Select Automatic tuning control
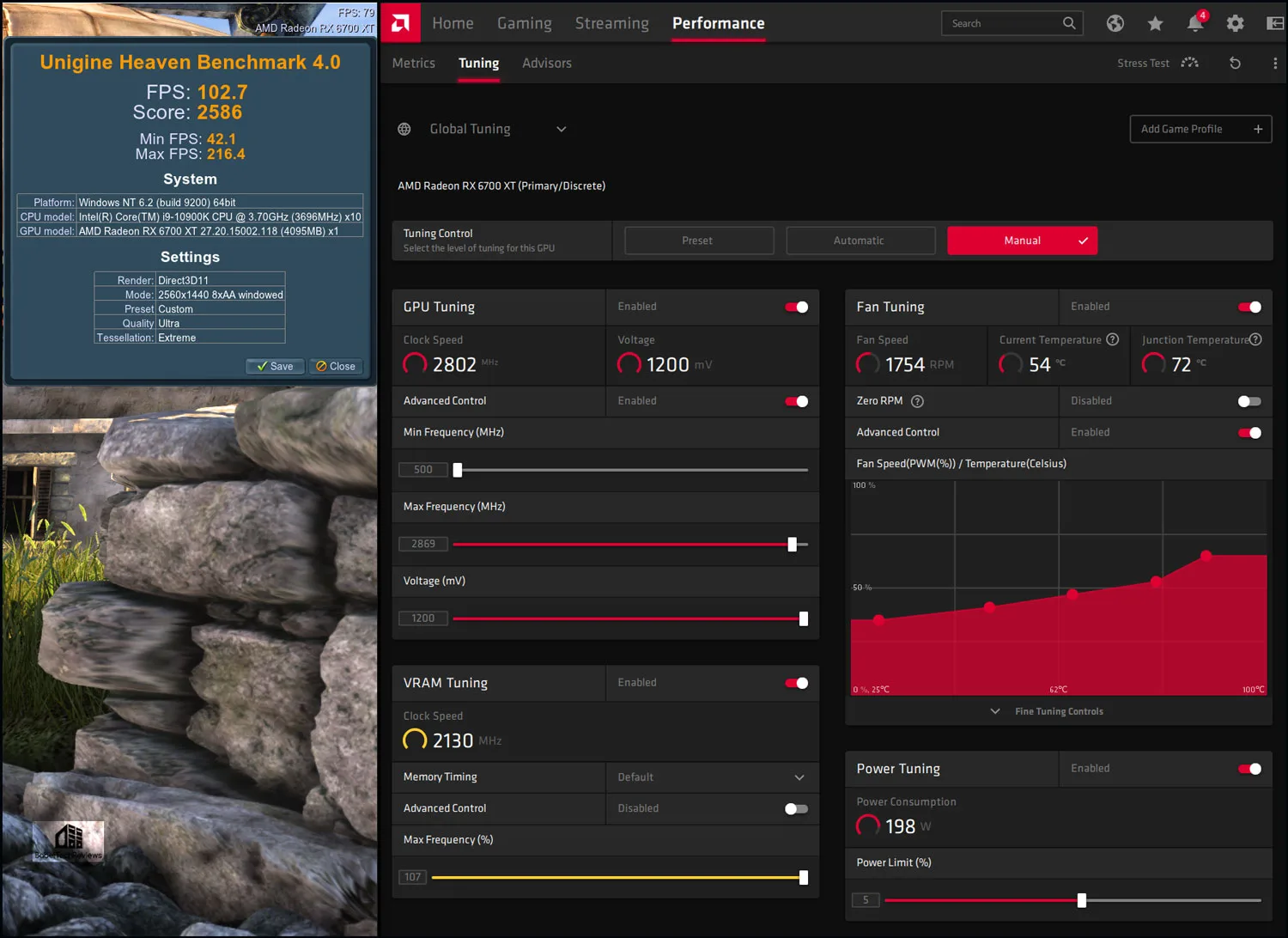The height and width of the screenshot is (938, 1288). (x=860, y=241)
